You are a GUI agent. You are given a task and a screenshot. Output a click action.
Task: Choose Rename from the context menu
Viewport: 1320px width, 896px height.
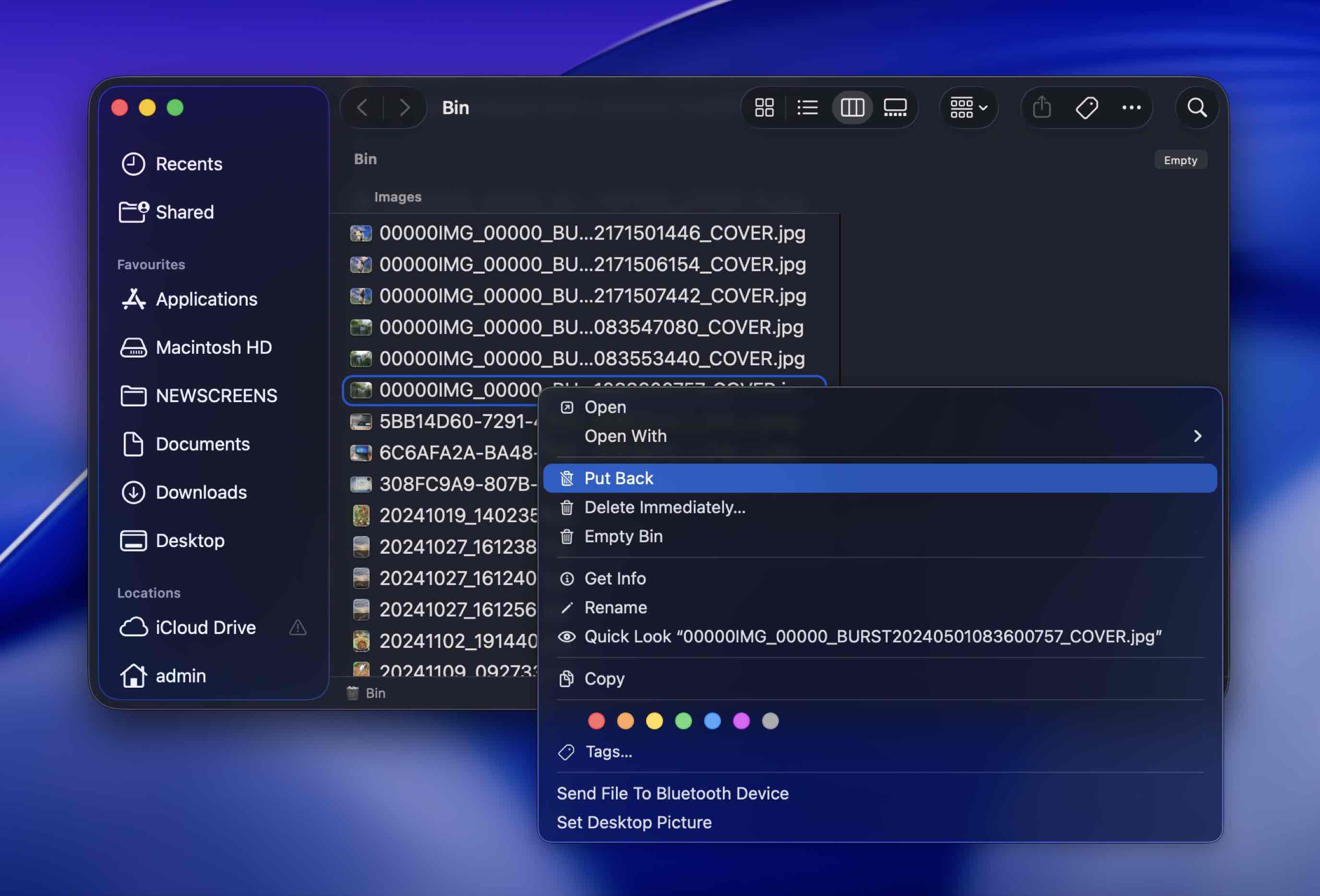(x=880, y=608)
